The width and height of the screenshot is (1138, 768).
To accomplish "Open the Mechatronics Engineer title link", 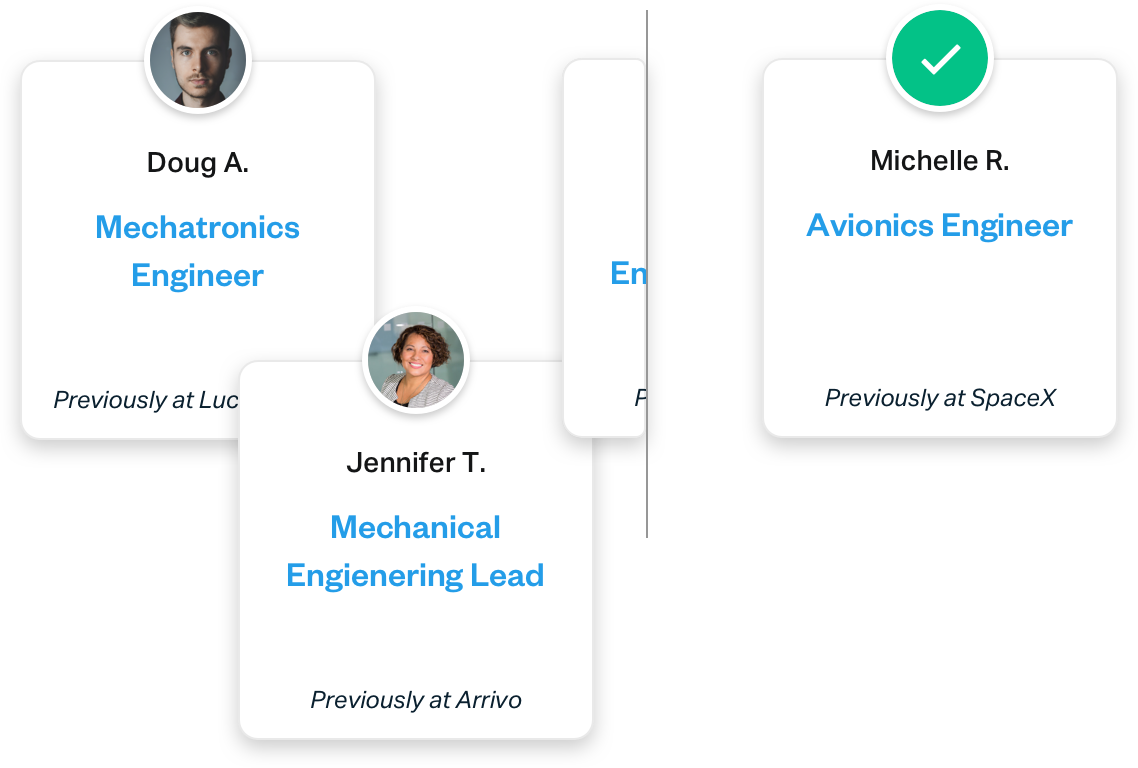I will click(197, 251).
